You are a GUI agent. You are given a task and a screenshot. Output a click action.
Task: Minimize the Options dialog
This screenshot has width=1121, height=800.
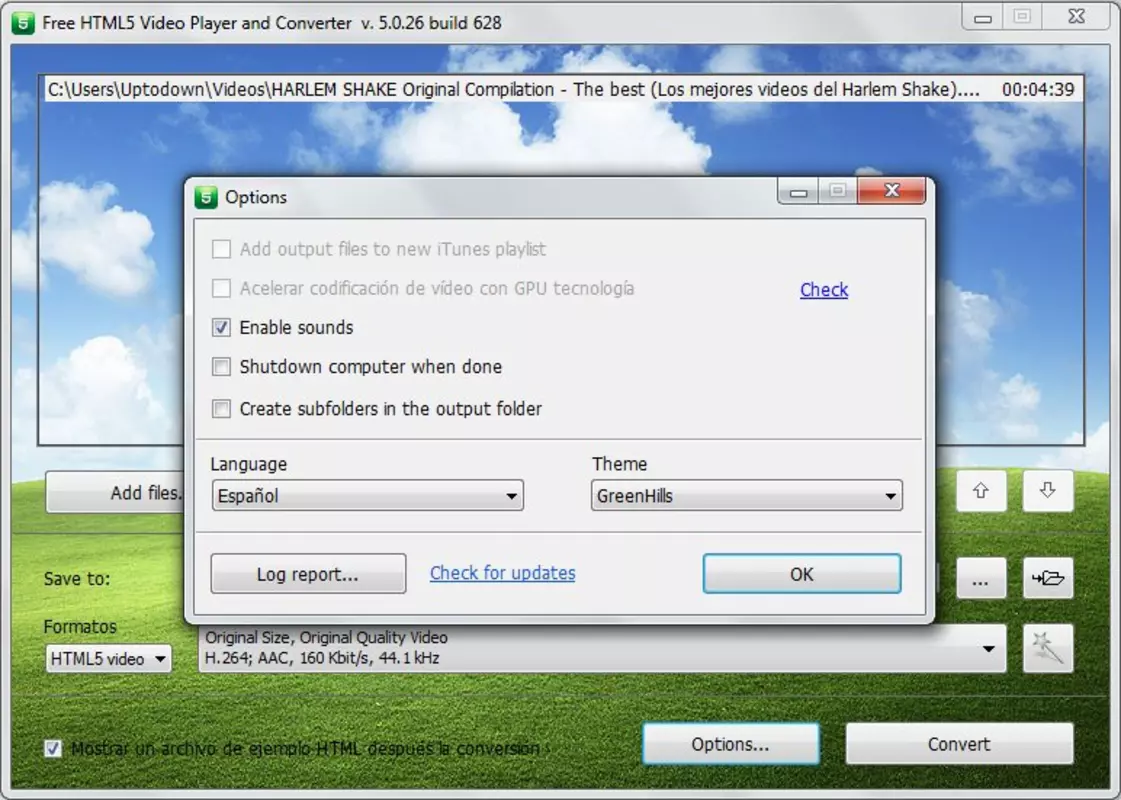[799, 192]
